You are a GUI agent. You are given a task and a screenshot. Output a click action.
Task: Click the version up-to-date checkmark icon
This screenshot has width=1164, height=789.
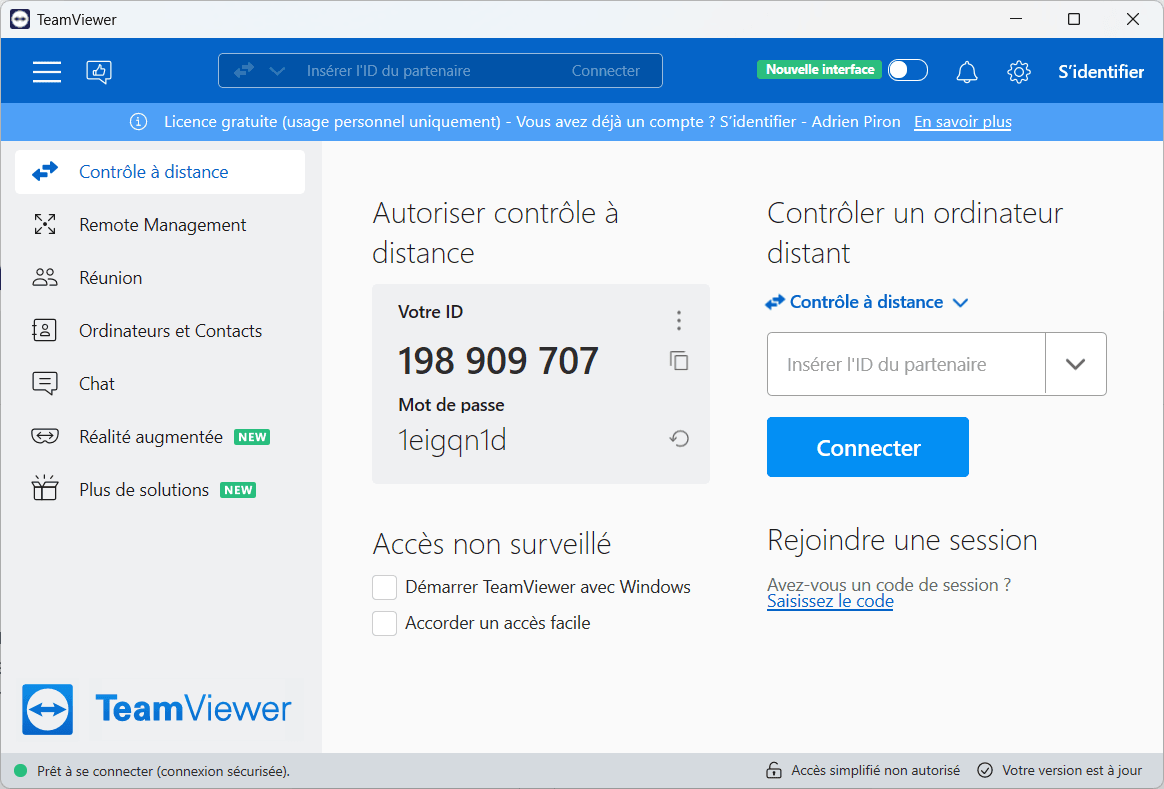click(x=985, y=770)
